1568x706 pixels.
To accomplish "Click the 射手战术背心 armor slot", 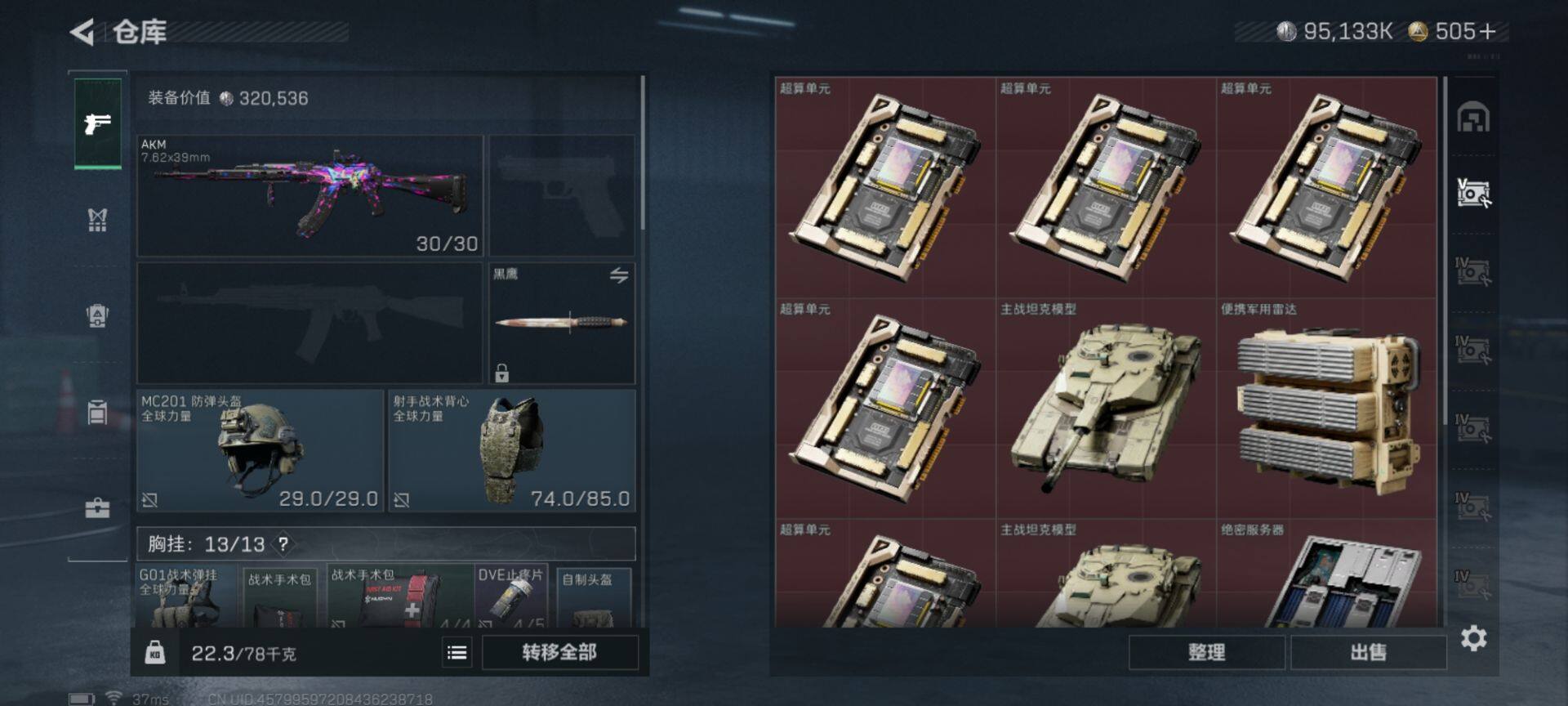I will click(512, 450).
